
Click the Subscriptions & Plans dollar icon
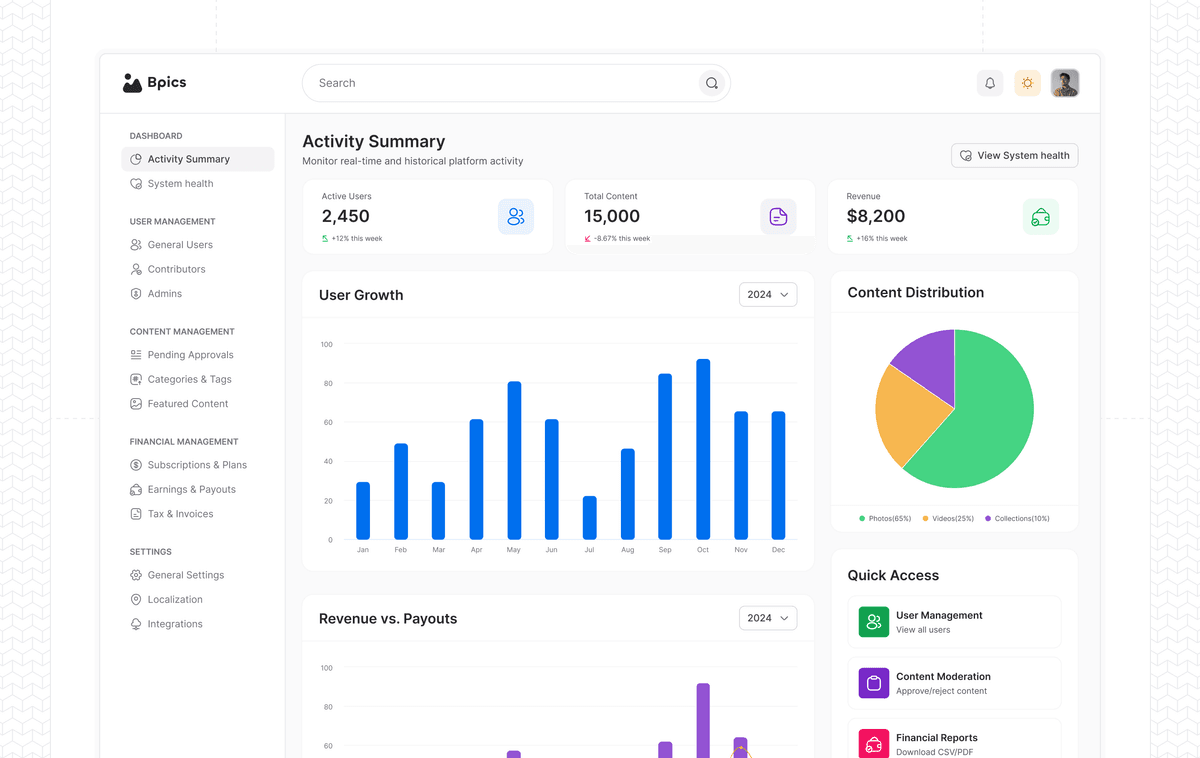pyautogui.click(x=136, y=465)
